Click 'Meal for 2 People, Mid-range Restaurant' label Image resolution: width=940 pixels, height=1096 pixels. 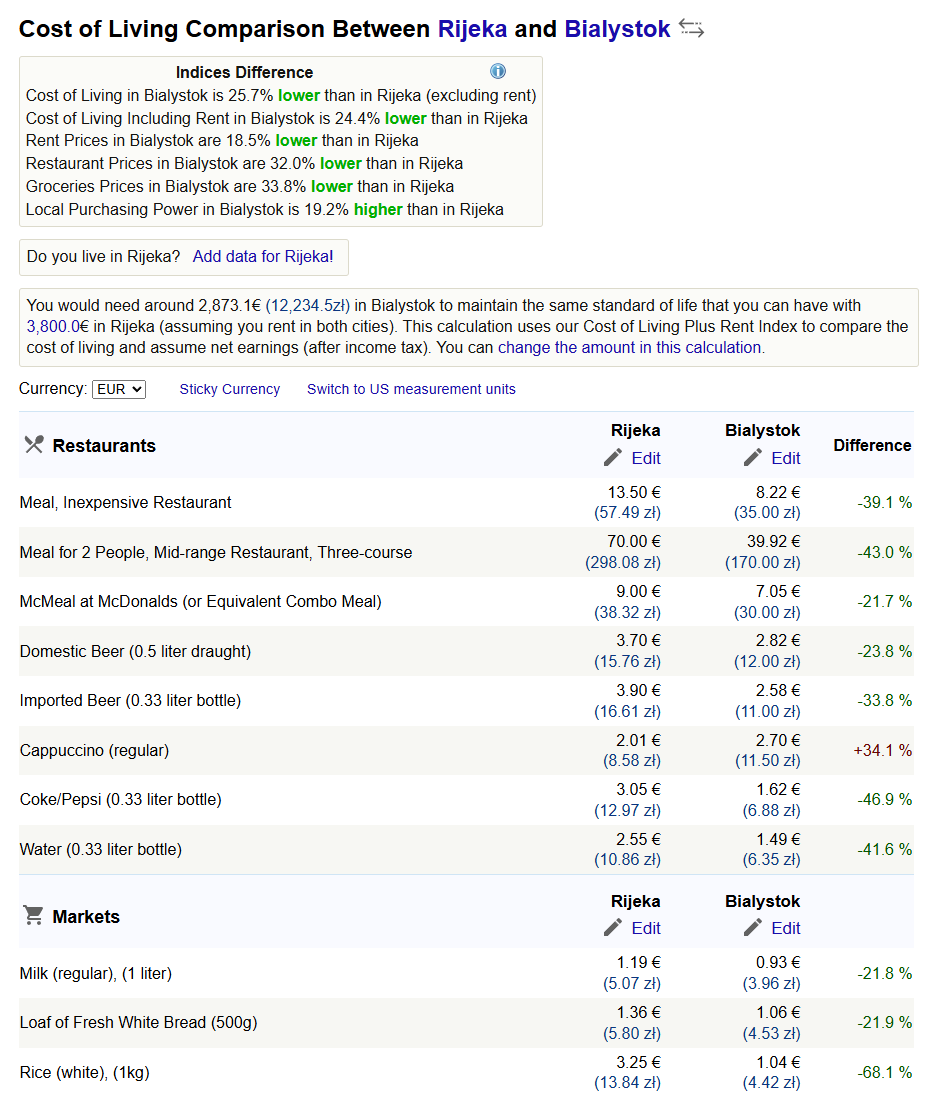(x=216, y=552)
